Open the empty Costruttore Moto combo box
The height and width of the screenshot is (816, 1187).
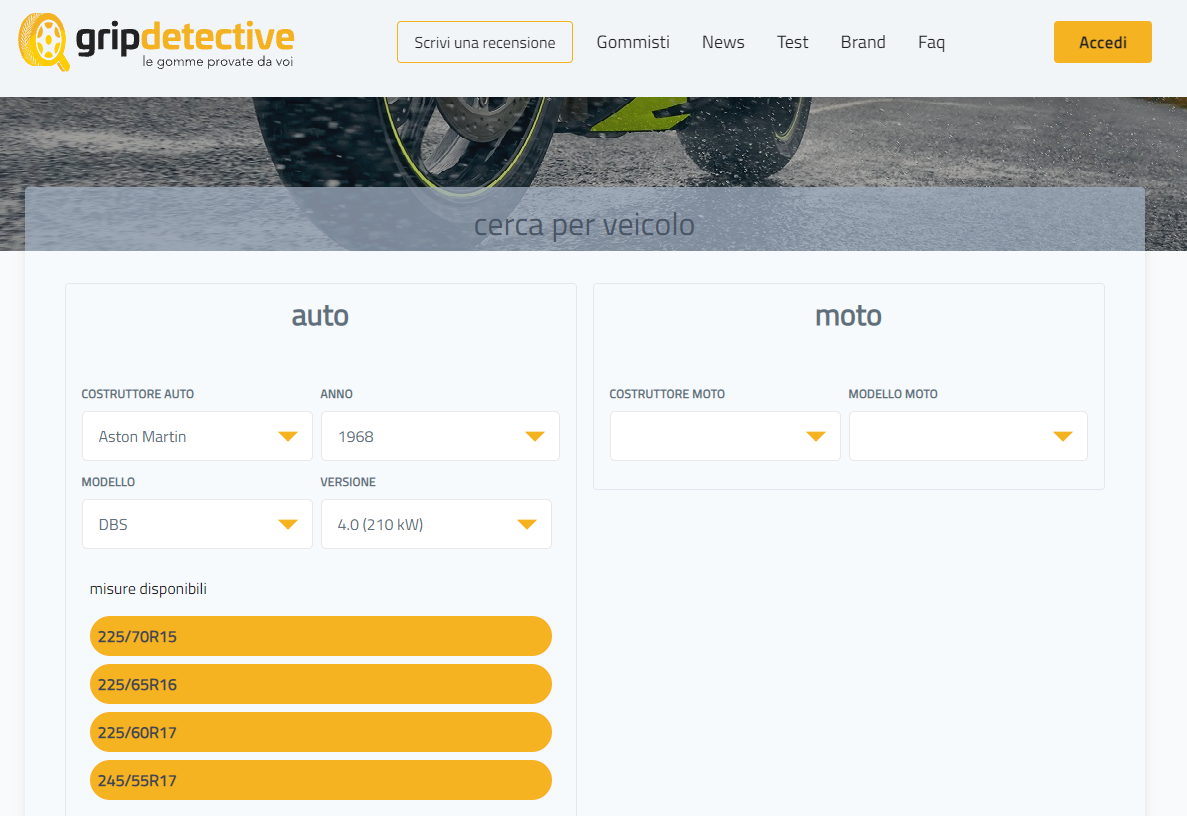710,437
